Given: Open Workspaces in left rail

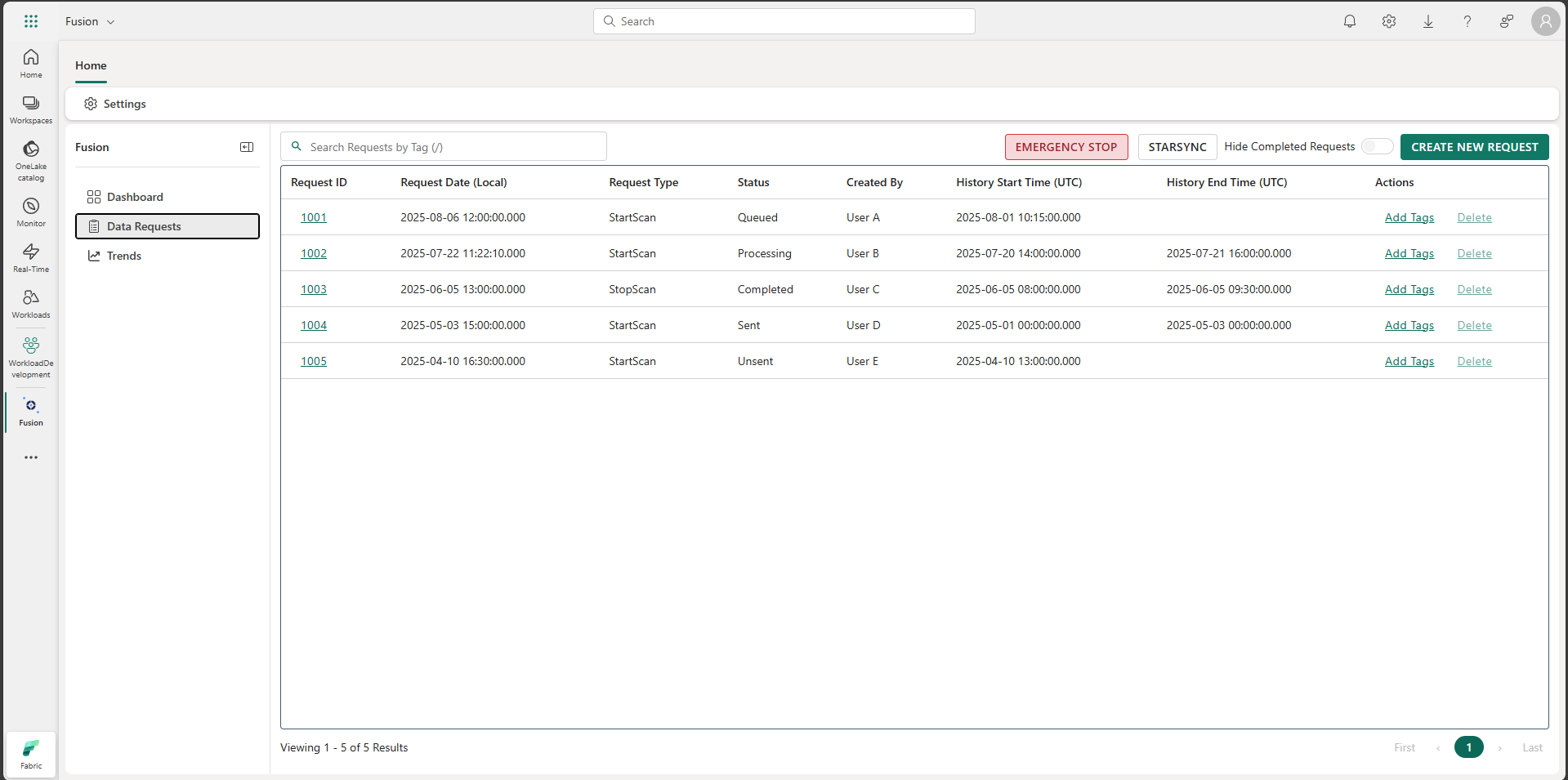Looking at the screenshot, I should coord(31,109).
